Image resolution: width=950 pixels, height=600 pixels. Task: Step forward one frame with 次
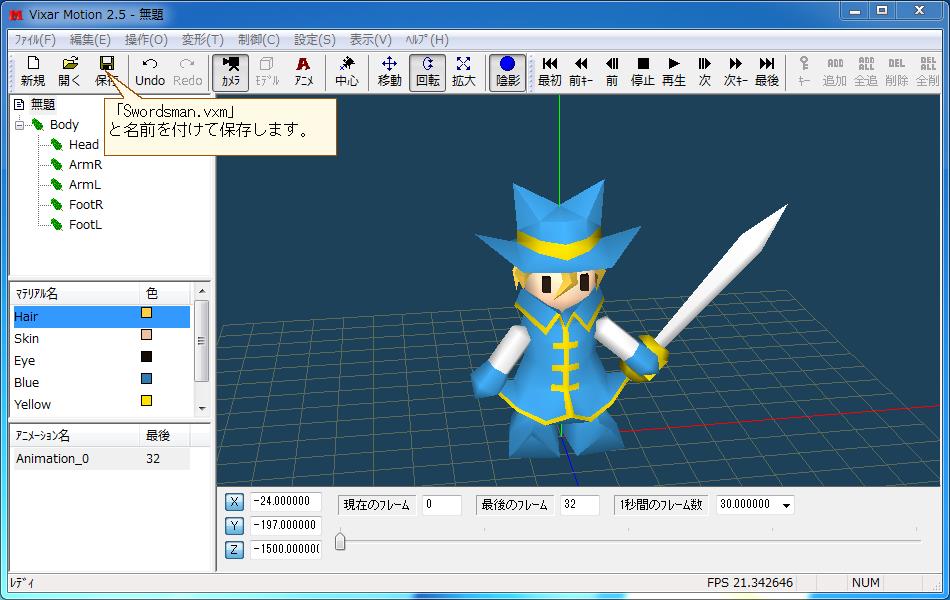coord(705,72)
